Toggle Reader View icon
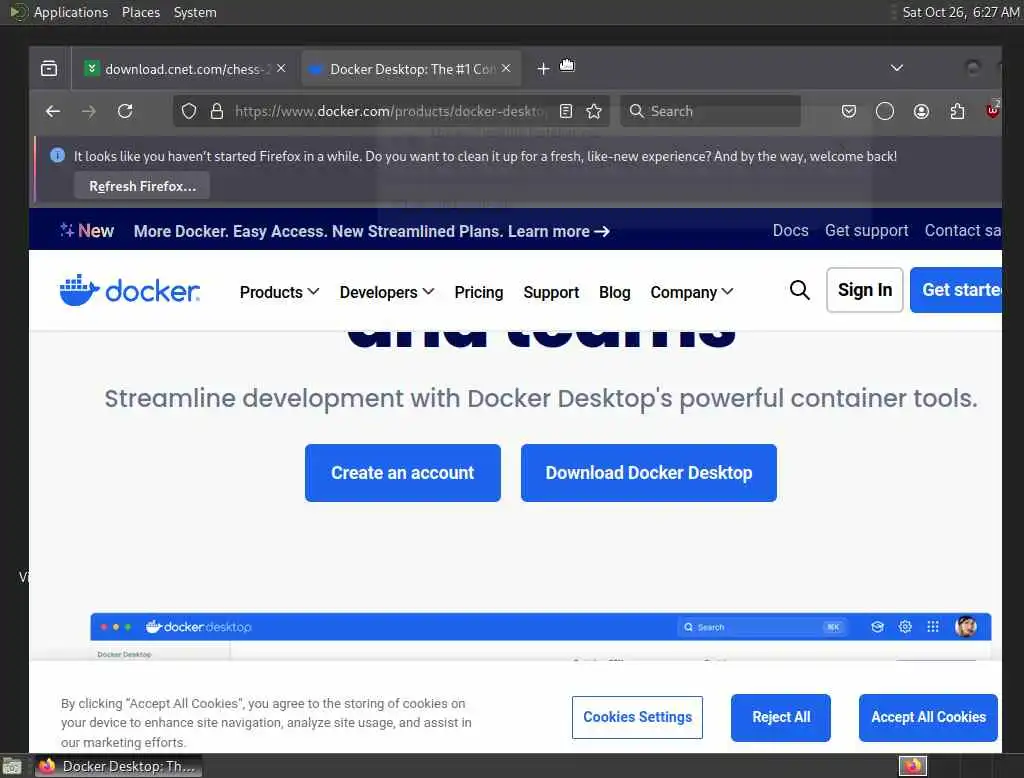The image size is (1024, 778). pyautogui.click(x=566, y=112)
